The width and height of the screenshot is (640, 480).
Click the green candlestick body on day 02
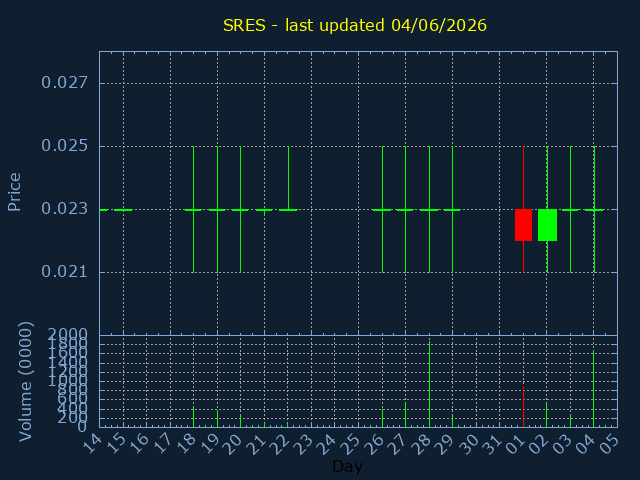[x=547, y=225]
